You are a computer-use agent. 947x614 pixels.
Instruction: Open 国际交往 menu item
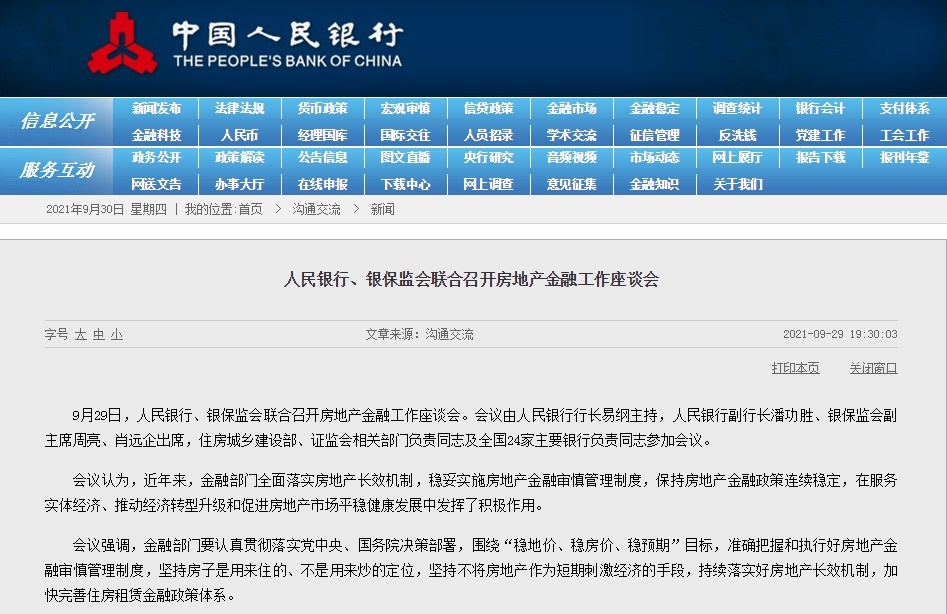(x=405, y=135)
